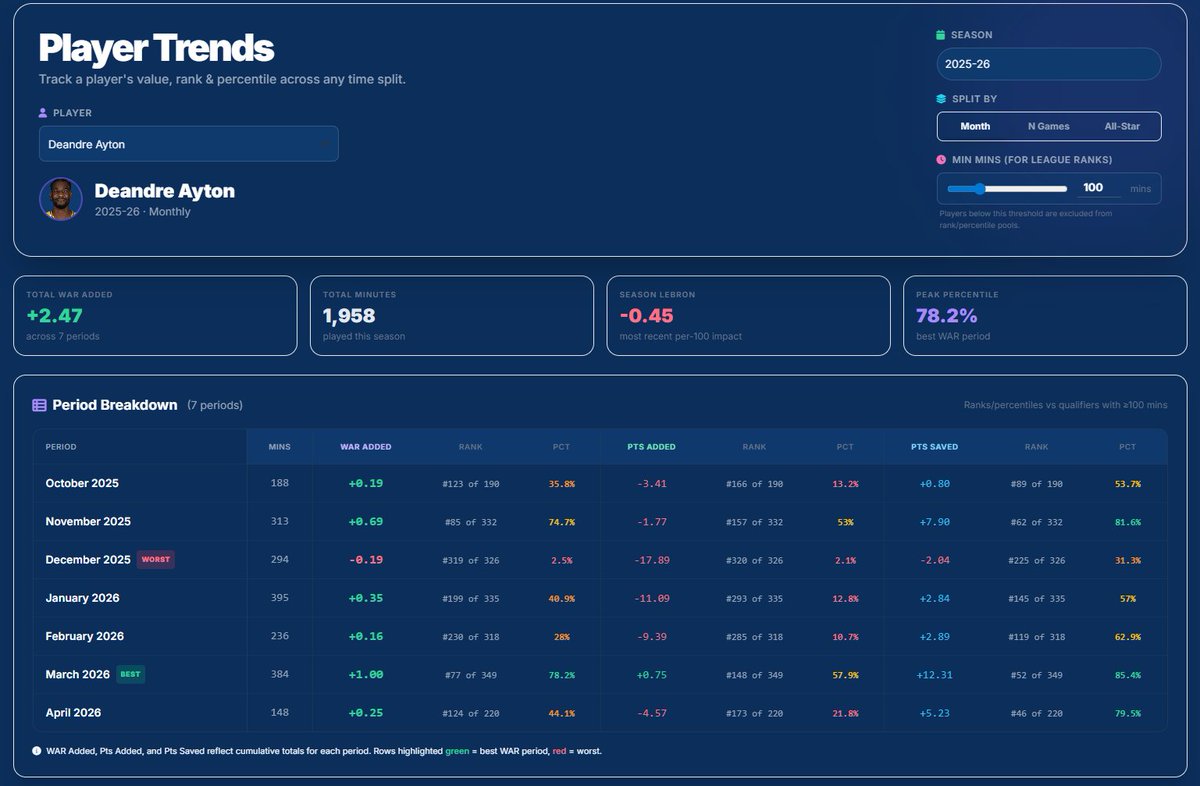Sort by the PTS SAVED column header
The image size is (1200, 786).
point(934,447)
